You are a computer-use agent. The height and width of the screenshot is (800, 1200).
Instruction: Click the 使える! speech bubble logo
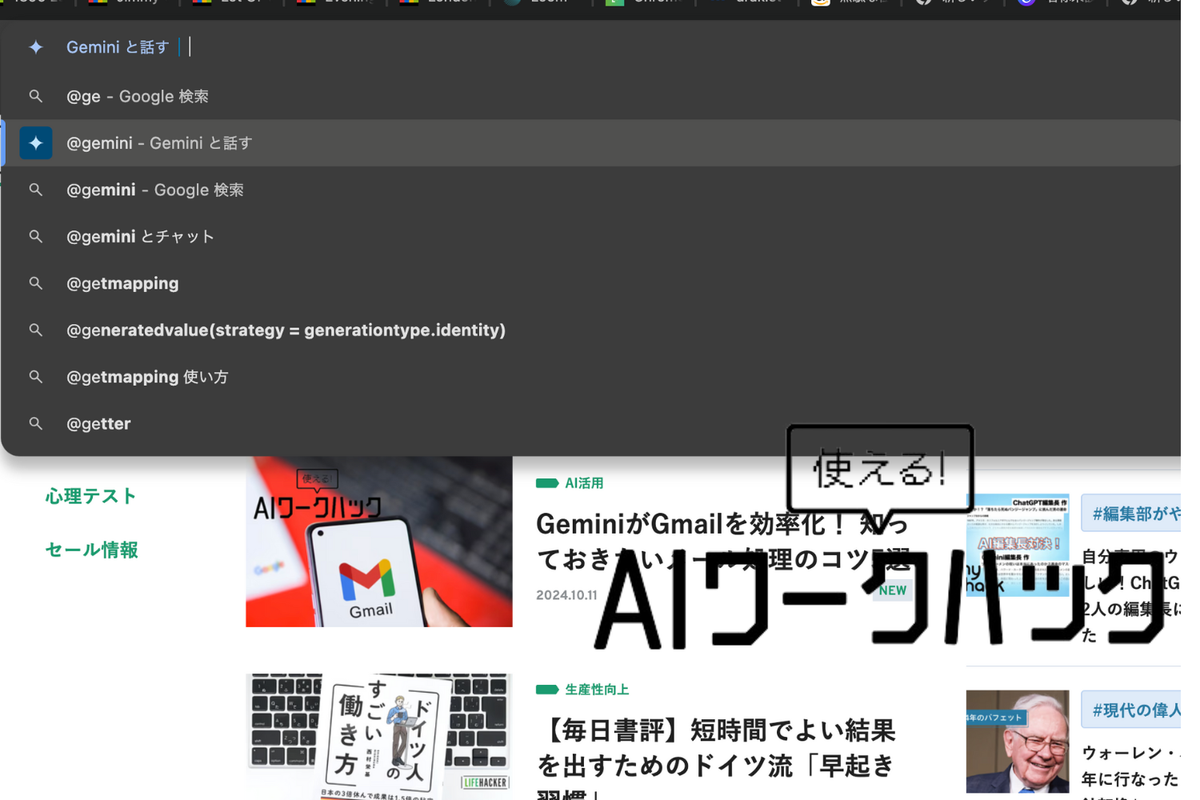tap(880, 470)
